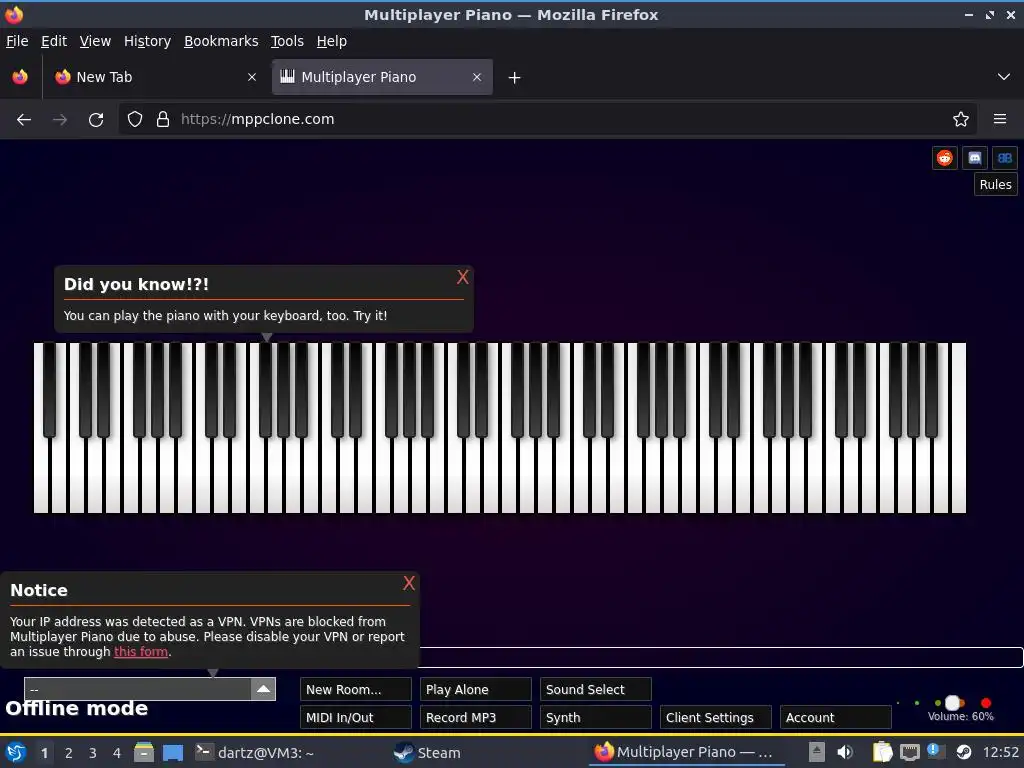Click the Firefox View pinned icon

20,77
